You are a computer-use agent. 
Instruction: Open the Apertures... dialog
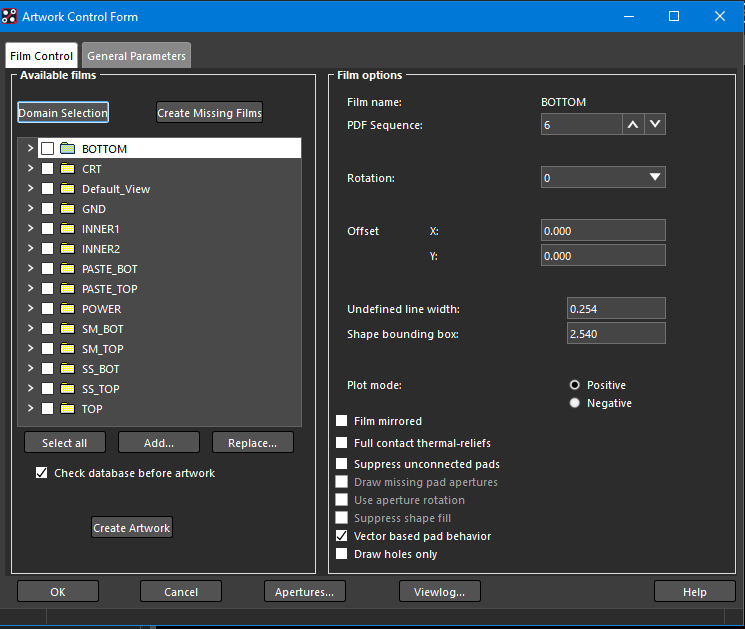[305, 591]
